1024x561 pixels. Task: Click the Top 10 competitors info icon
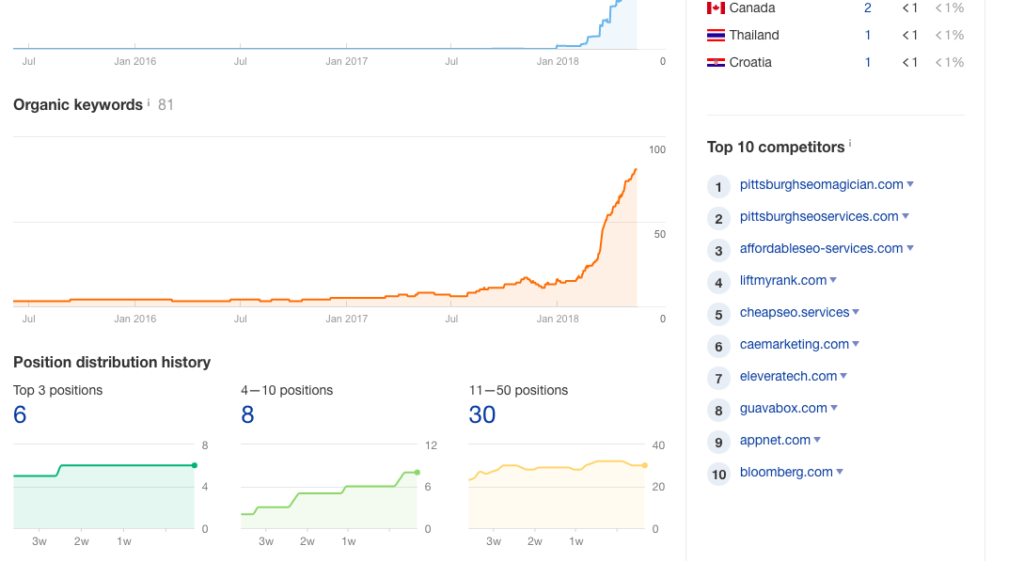pyautogui.click(x=850, y=144)
